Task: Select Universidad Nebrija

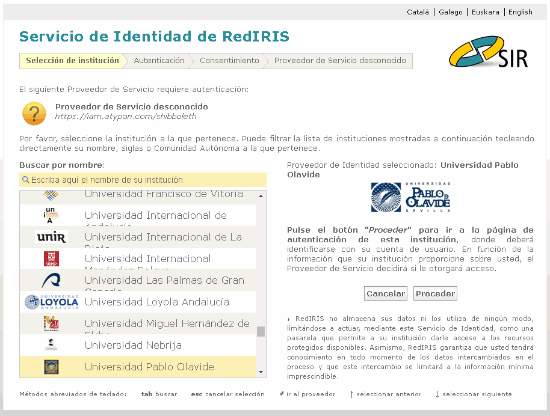Action: point(138,345)
